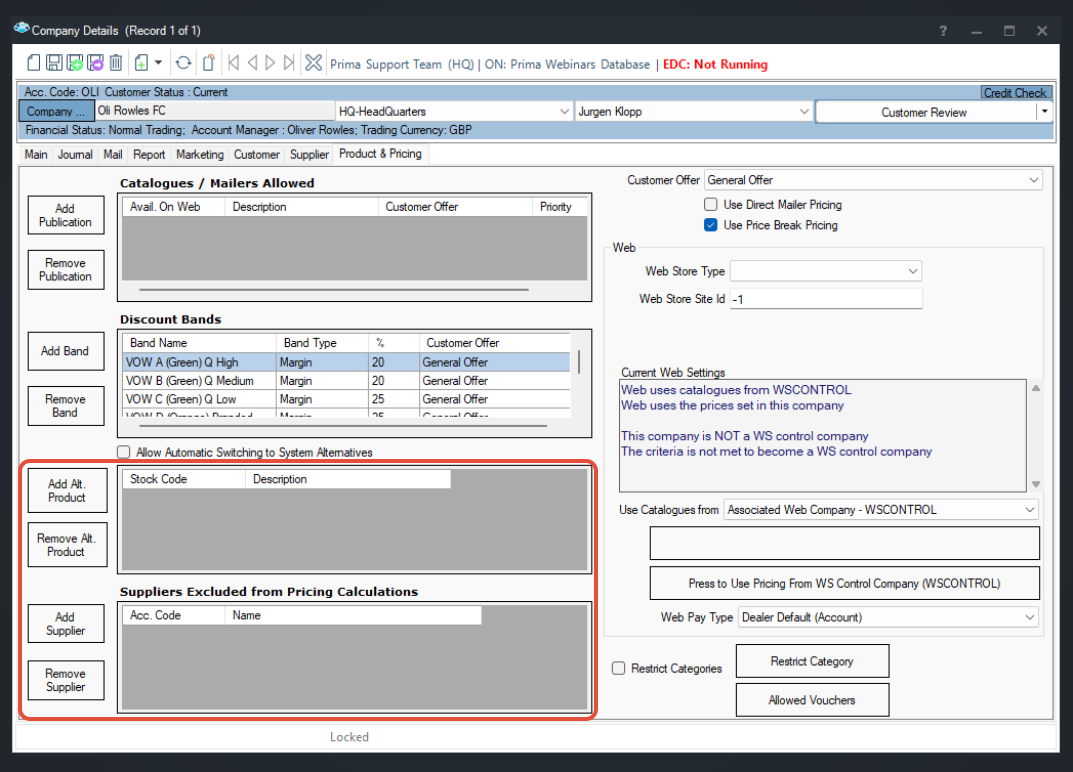Click the Oli Rowles FC company name field

pyautogui.click(x=214, y=111)
